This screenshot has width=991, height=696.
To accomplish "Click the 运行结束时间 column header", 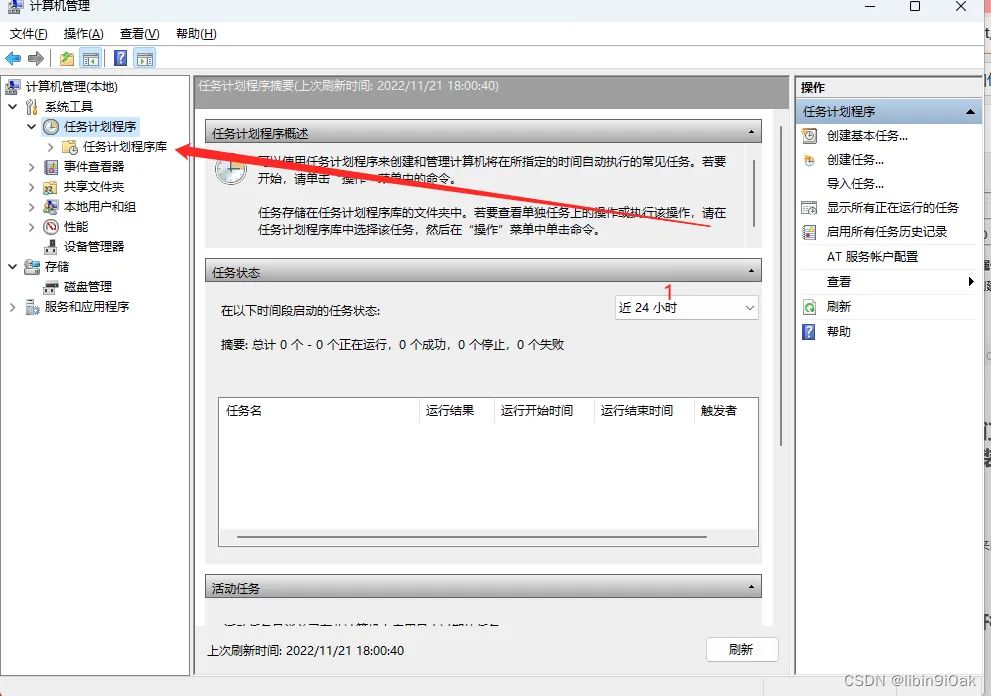I will (644, 410).
